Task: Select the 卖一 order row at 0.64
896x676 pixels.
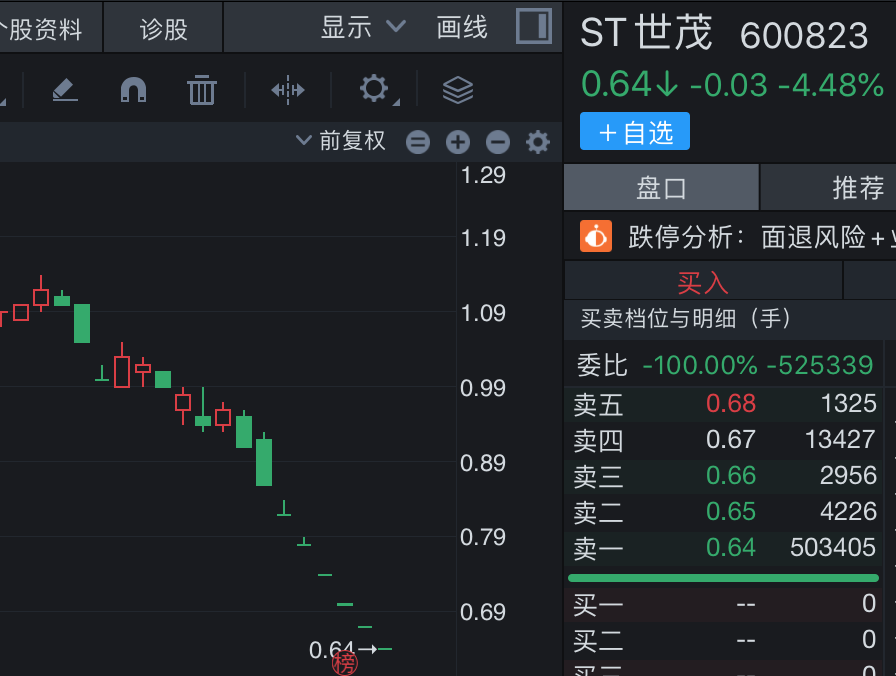Action: click(x=725, y=547)
